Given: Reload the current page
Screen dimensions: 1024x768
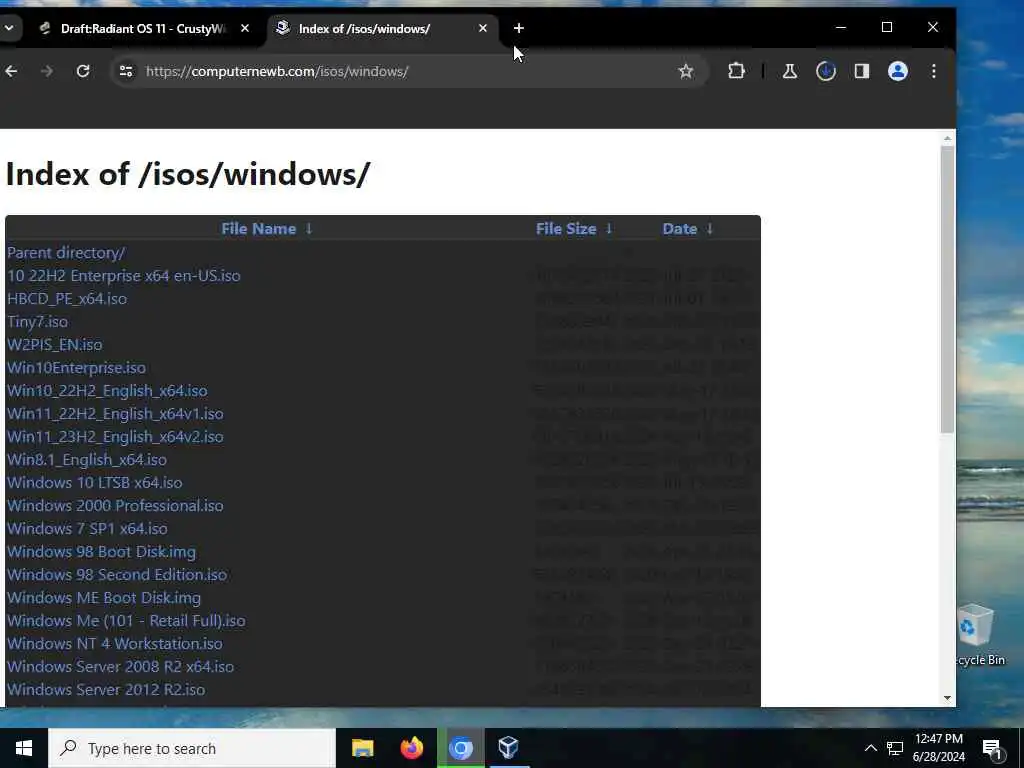Looking at the screenshot, I should (83, 71).
